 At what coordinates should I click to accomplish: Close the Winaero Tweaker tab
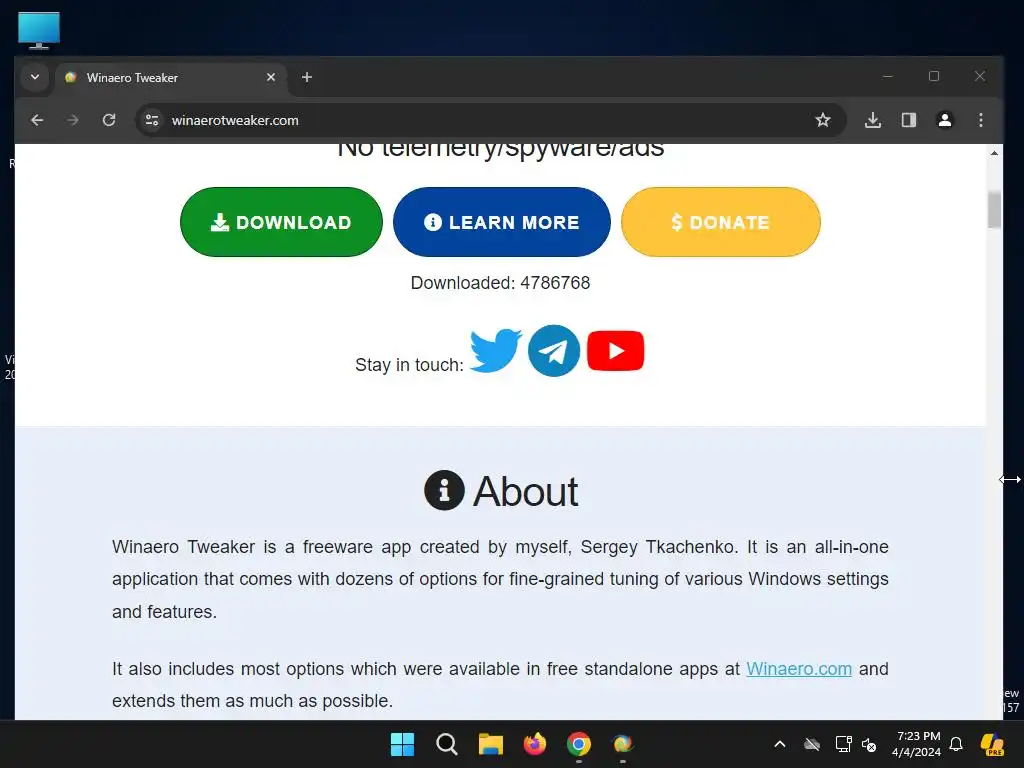271,77
